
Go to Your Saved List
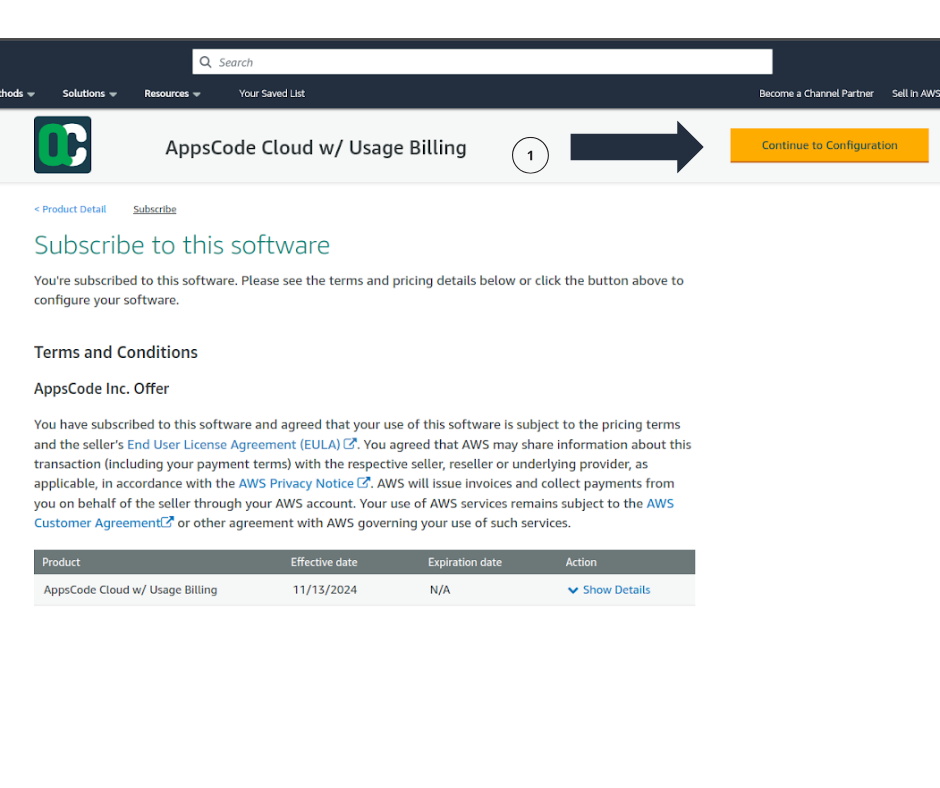click(x=272, y=94)
